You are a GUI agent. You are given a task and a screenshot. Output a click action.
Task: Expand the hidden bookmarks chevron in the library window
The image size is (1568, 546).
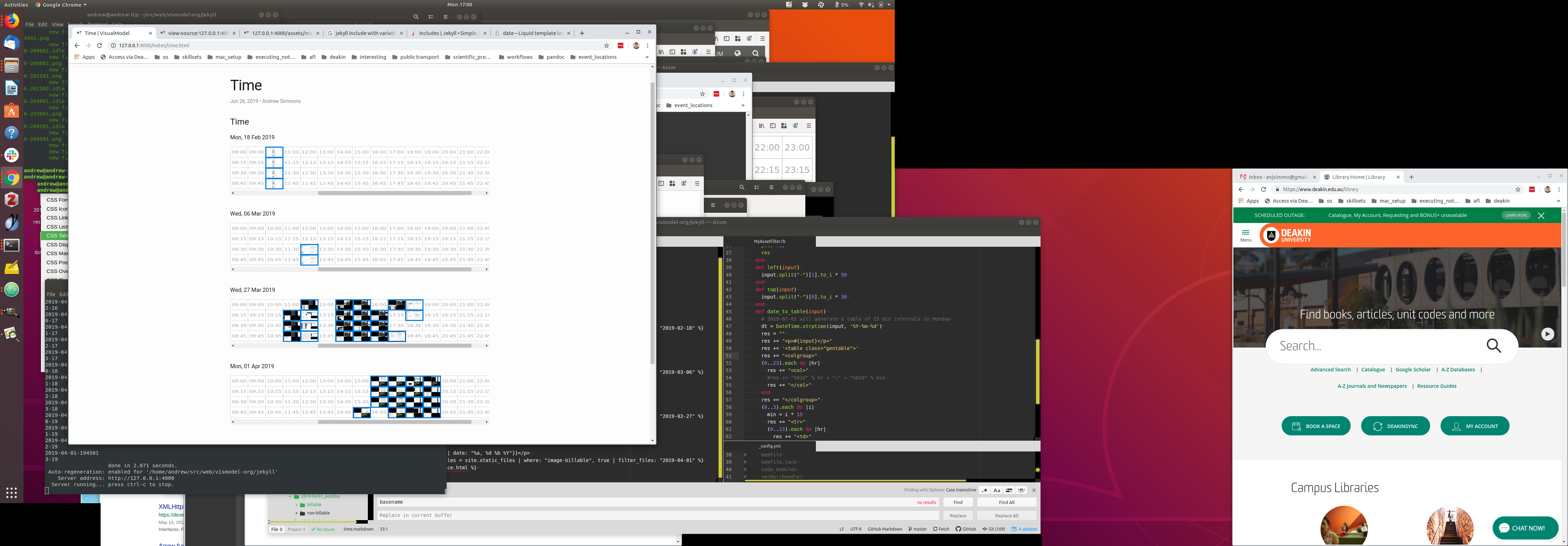(x=1558, y=201)
